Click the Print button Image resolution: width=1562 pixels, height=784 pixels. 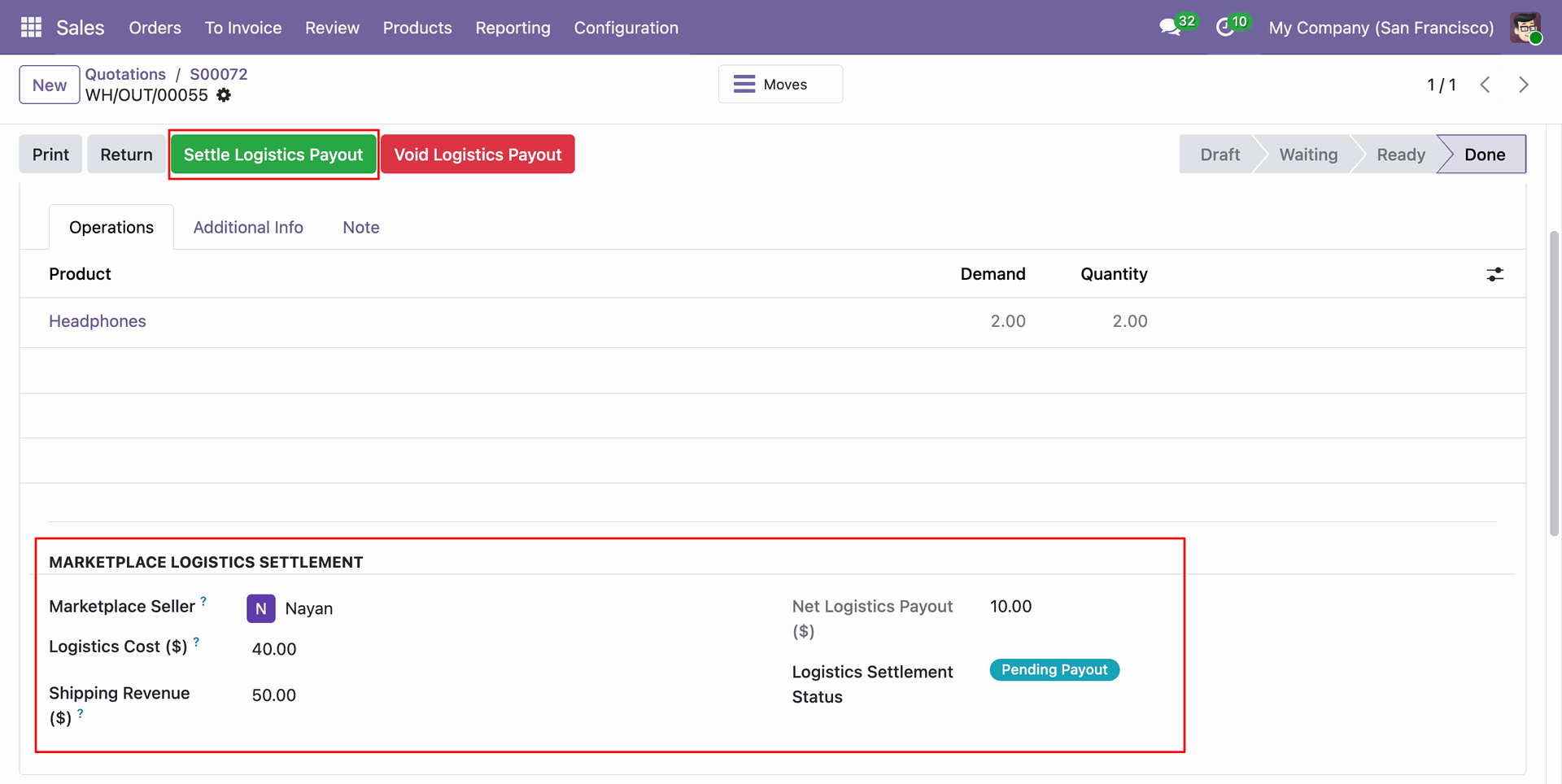(50, 155)
